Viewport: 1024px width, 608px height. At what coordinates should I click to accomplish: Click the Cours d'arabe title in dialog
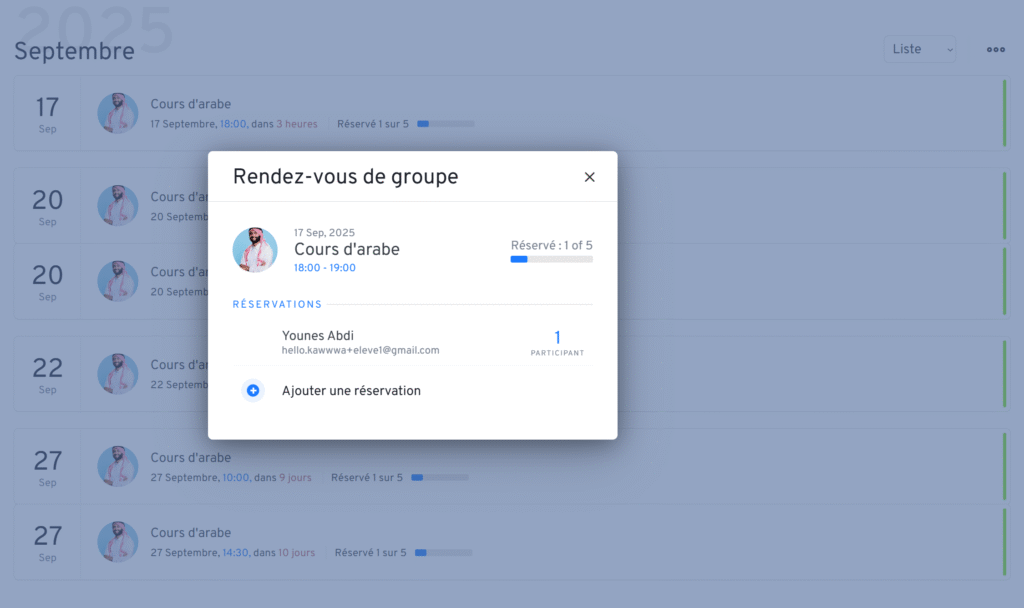pos(347,249)
